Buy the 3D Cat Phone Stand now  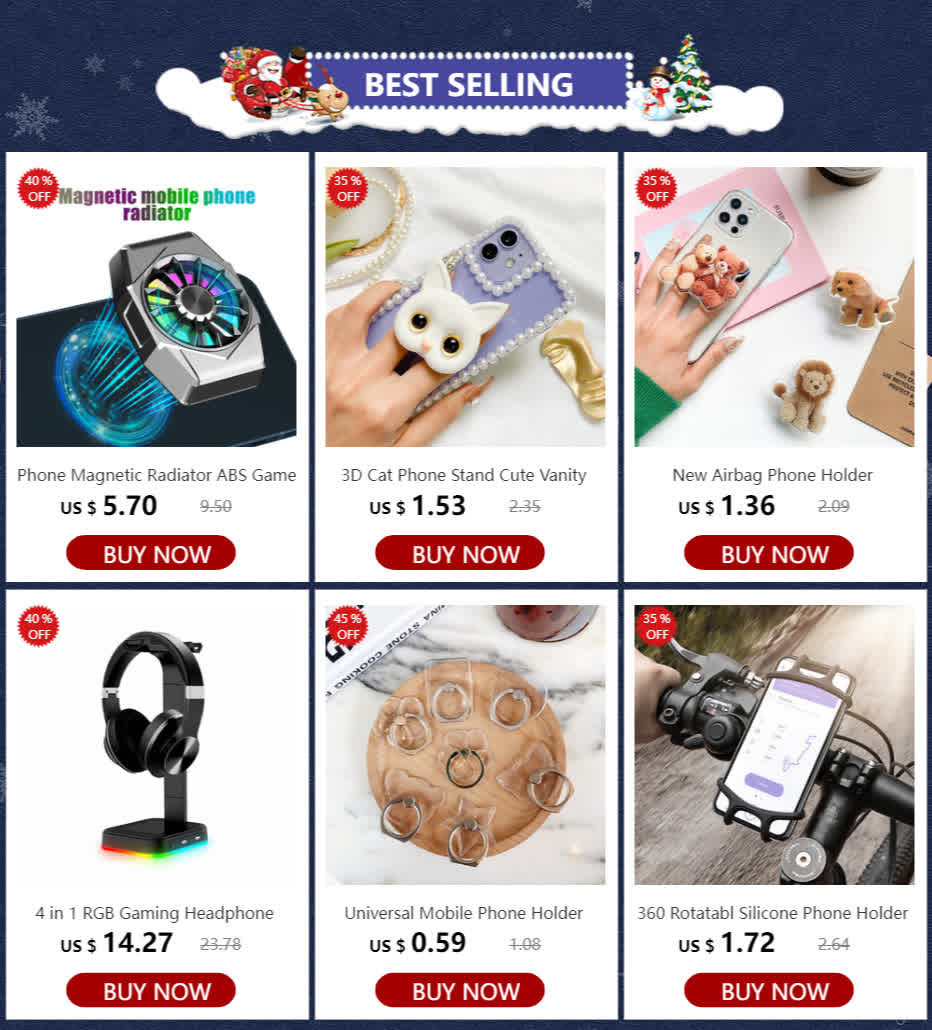click(460, 553)
